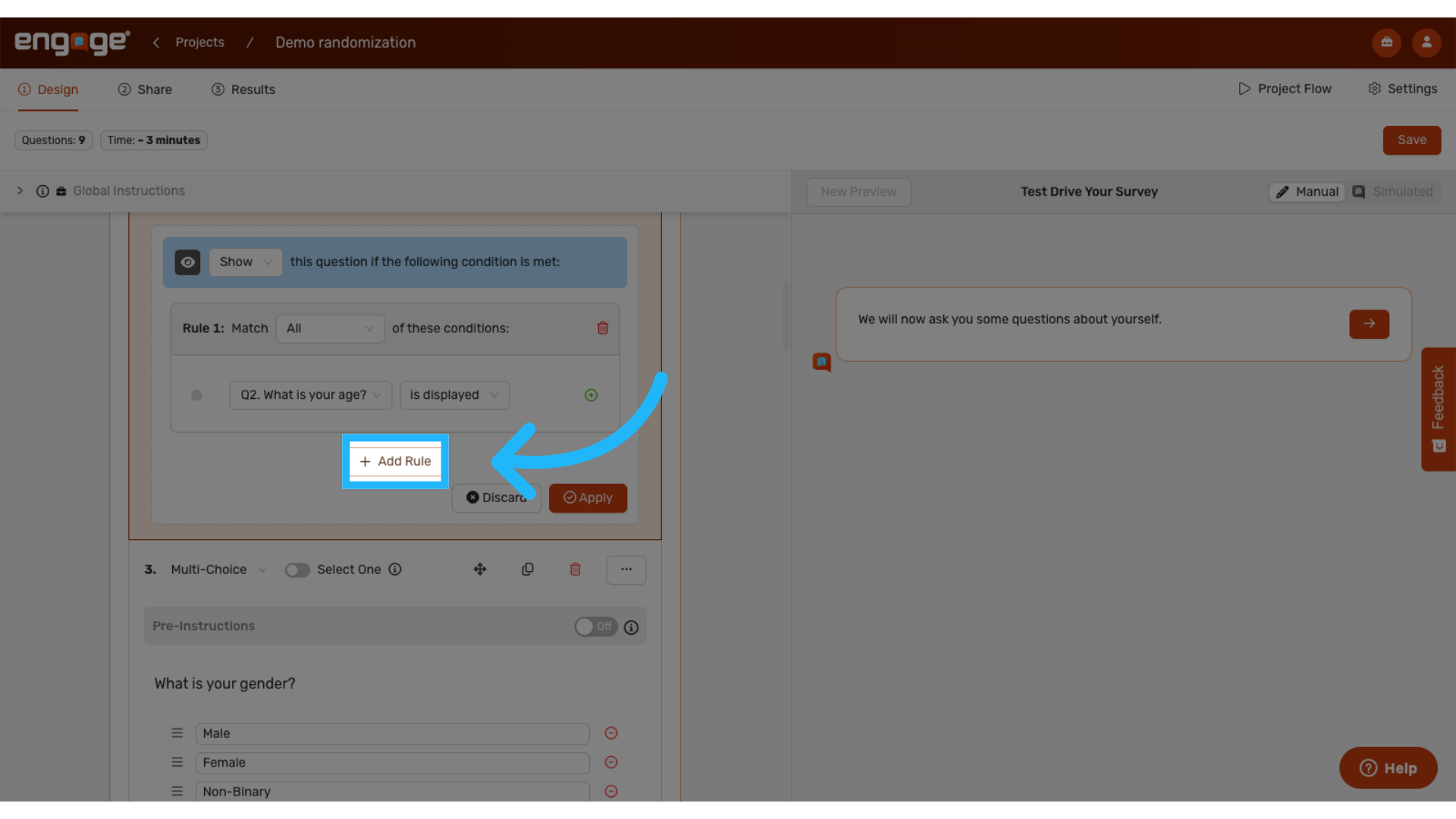Toggle Pre-Instructions on
1456x819 pixels.
596,627
